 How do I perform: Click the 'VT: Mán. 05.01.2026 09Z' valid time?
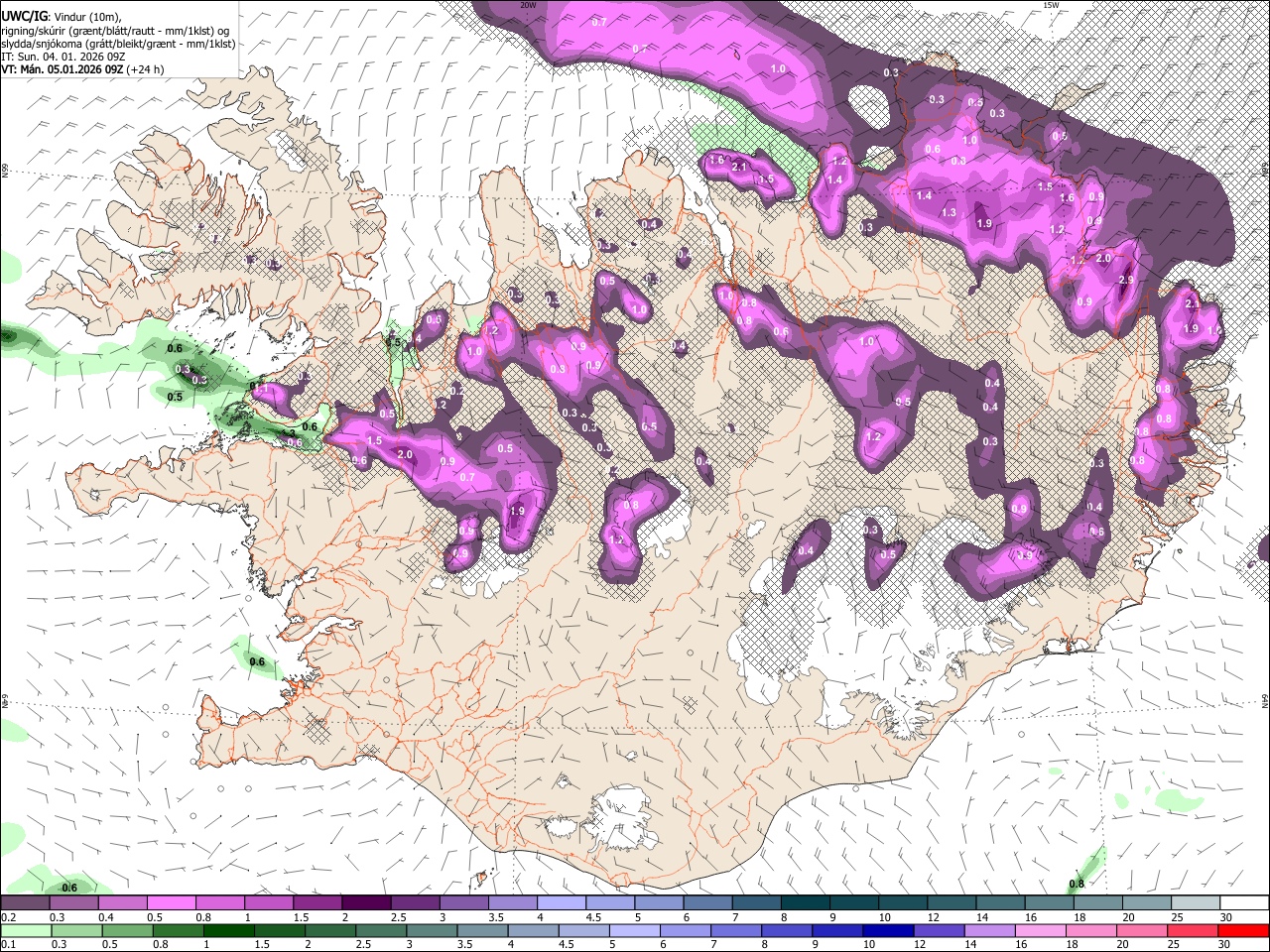62,69
